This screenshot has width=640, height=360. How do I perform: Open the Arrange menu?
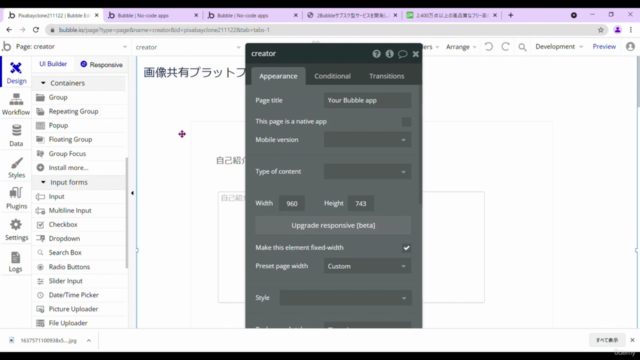(x=461, y=47)
